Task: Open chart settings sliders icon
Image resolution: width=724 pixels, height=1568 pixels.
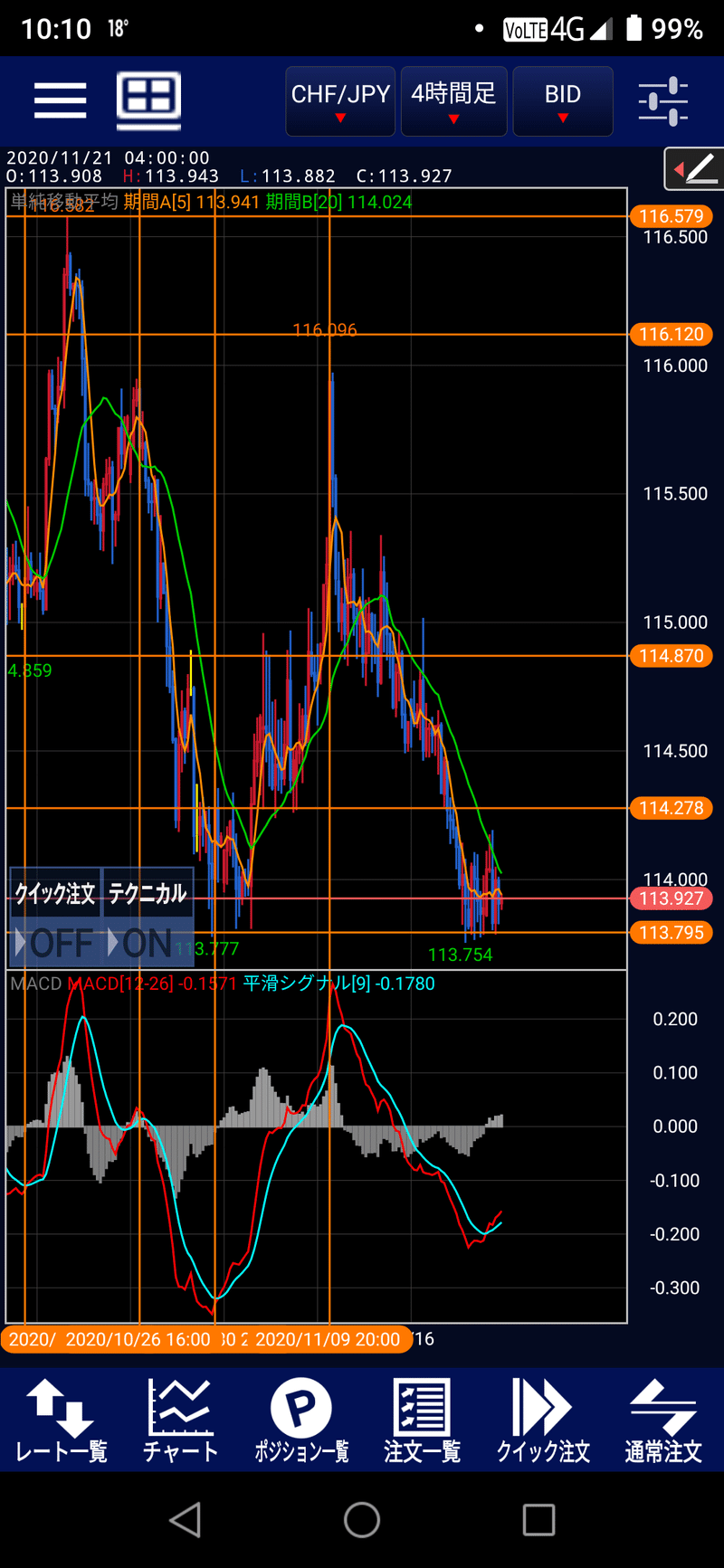Action: coord(663,101)
